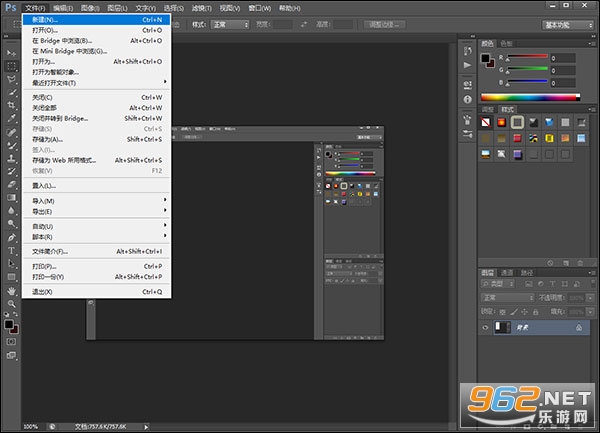The height and width of the screenshot is (433, 600).
Task: Open the 基本功能 workspace dropdown
Action: click(x=568, y=25)
